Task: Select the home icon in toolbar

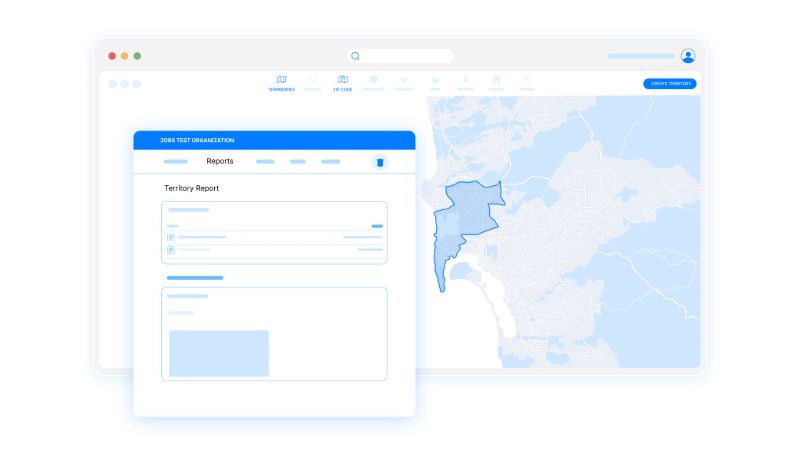Action: (496, 80)
